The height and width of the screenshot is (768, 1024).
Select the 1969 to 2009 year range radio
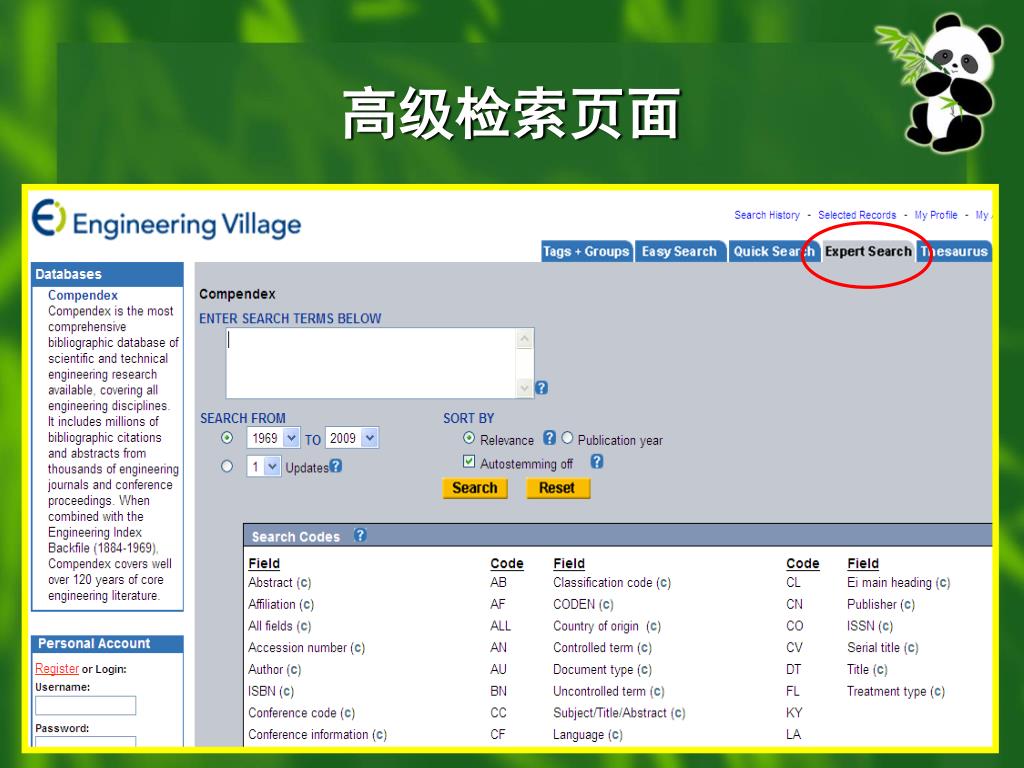pos(227,438)
